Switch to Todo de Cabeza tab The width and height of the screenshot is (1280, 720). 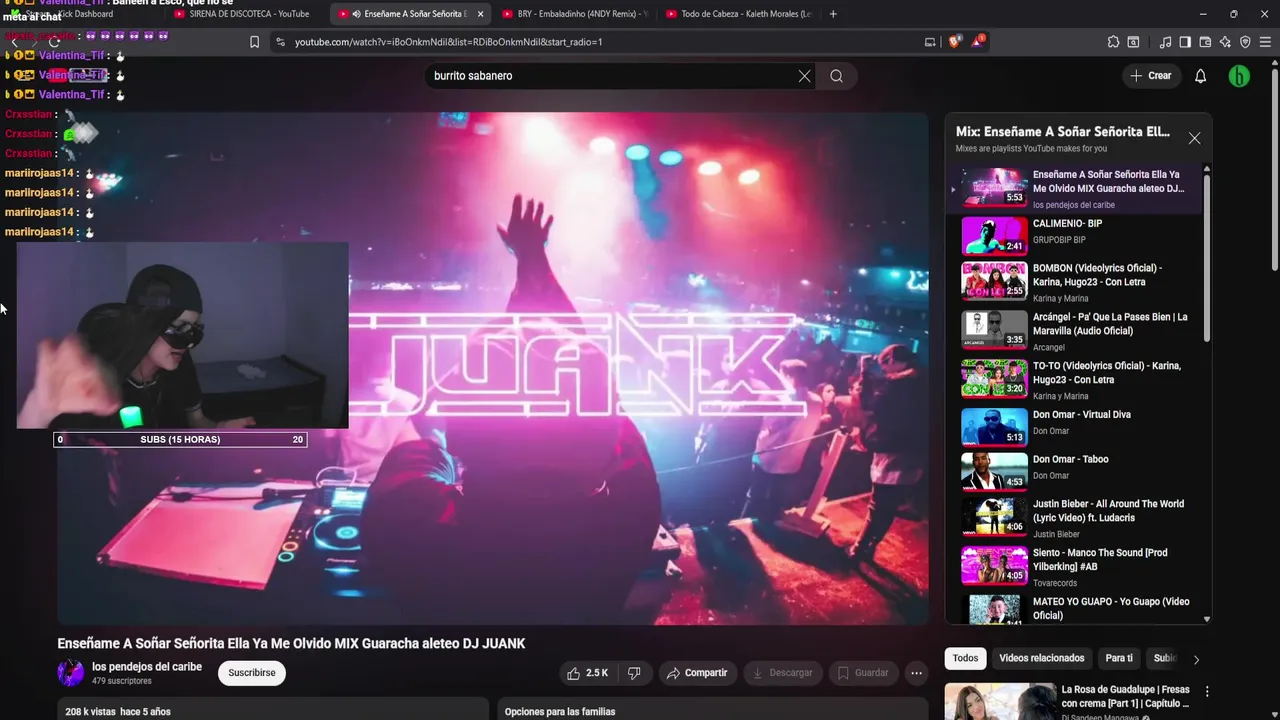click(738, 14)
